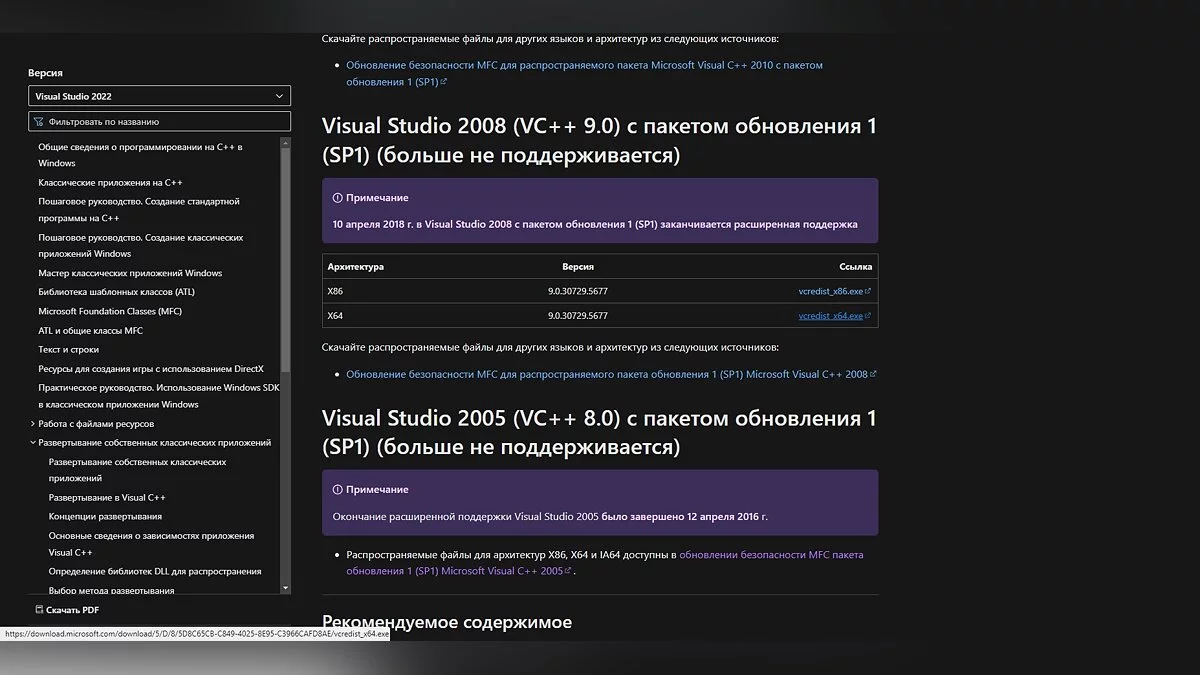1200x675 pixels.
Task: Open 'Развертывание в Visual C++' sidebar item
Action: coord(107,497)
